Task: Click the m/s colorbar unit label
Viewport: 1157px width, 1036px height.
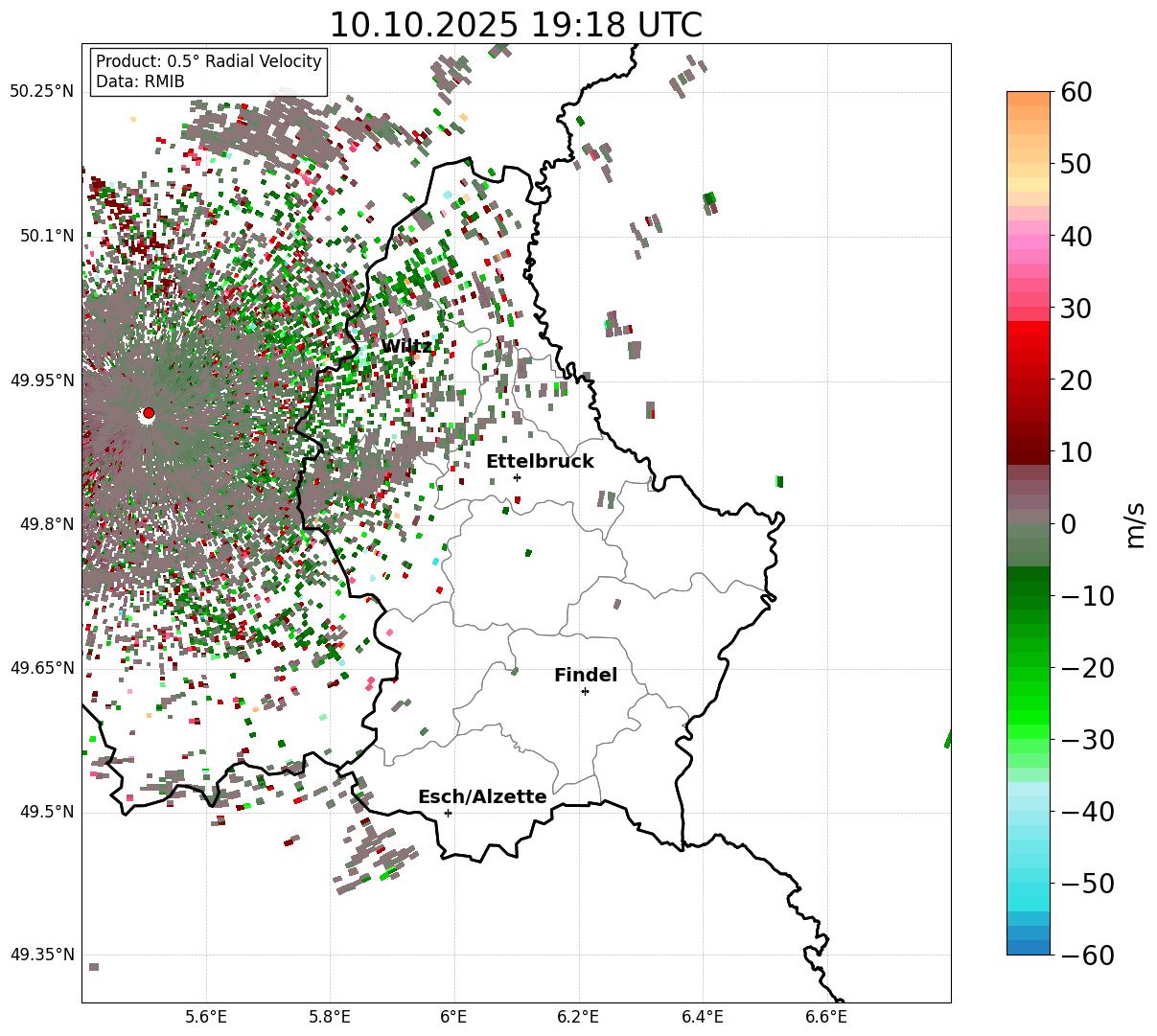Action: pyautogui.click(x=1136, y=524)
